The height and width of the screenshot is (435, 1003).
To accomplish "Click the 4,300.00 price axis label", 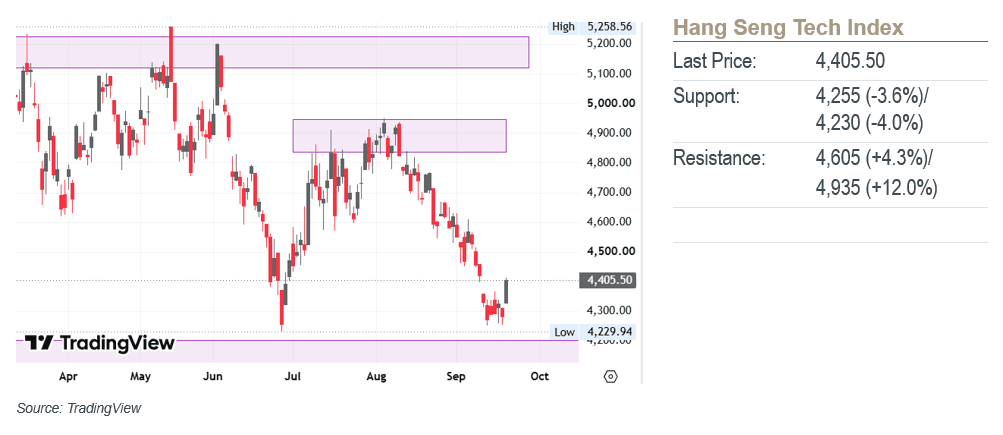I will point(609,310).
